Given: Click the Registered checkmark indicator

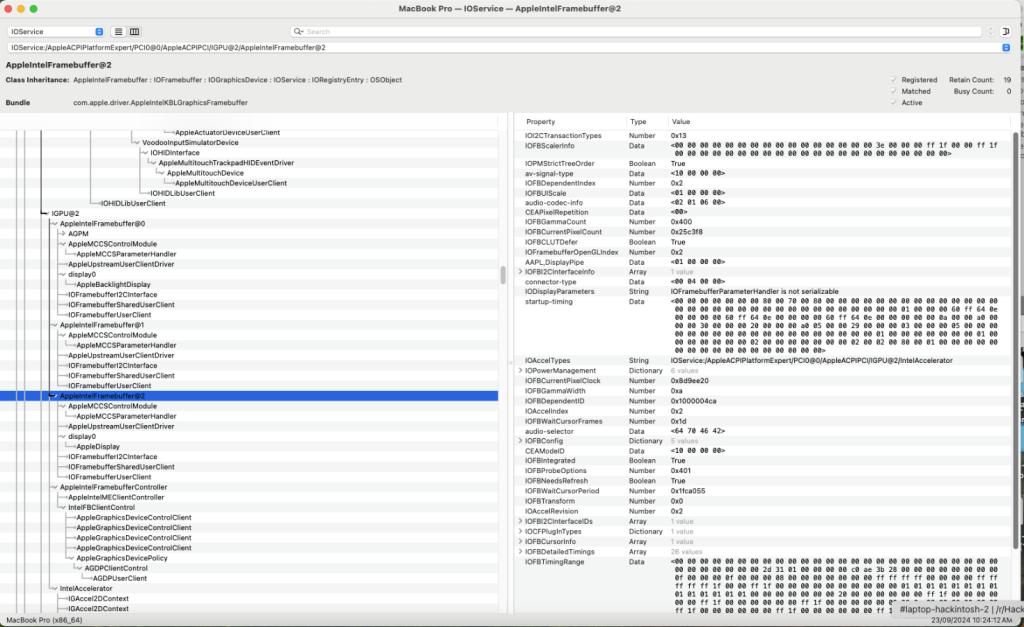Looking at the screenshot, I should point(893,80).
